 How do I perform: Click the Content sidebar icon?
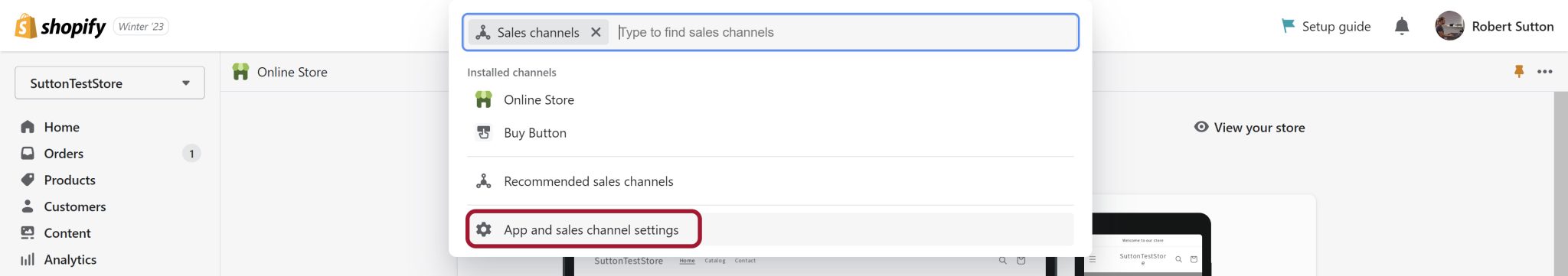click(x=28, y=232)
